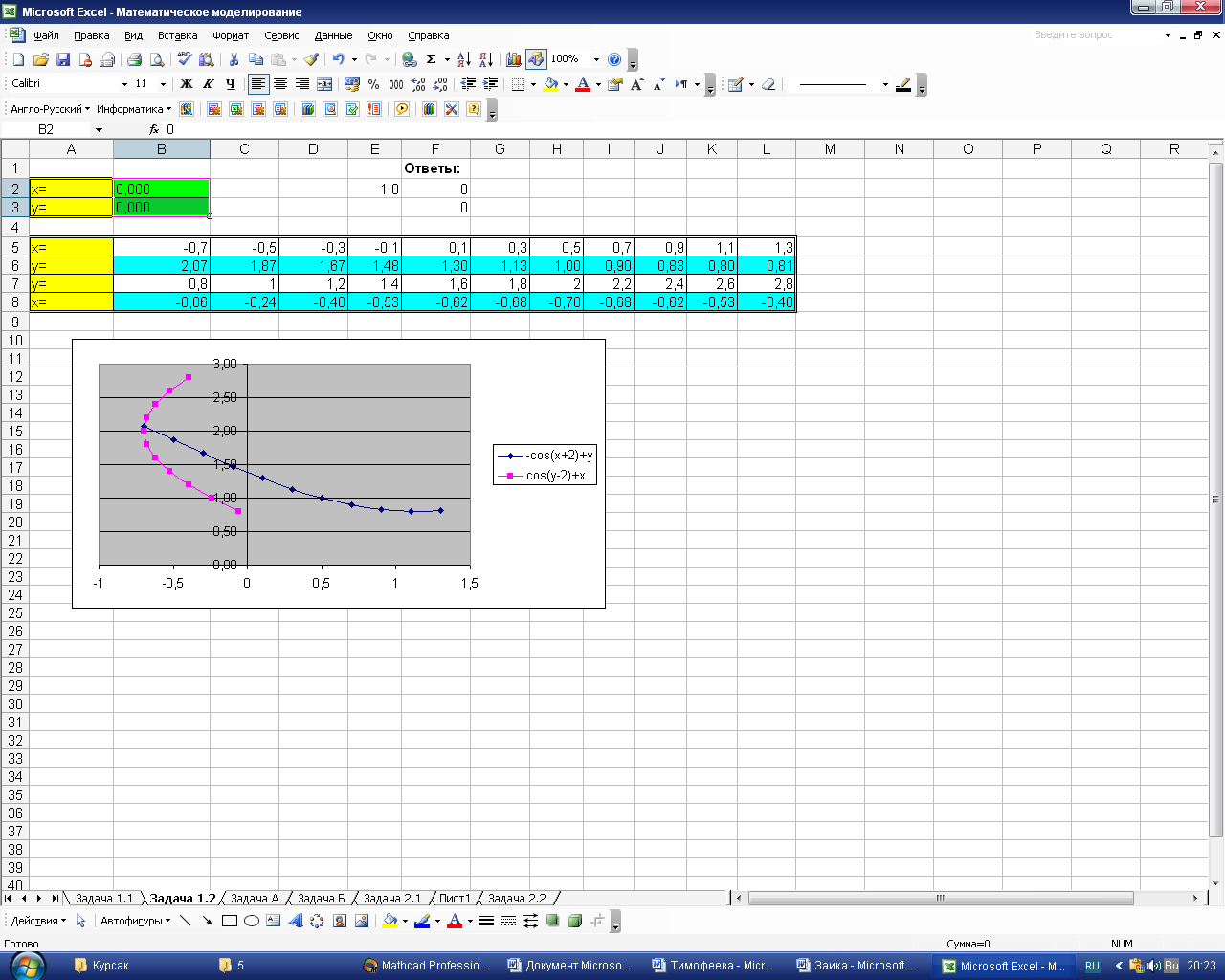This screenshot has height=980, width=1225.
Task: Sort descending with the Я-to-A icon
Action: (x=486, y=59)
